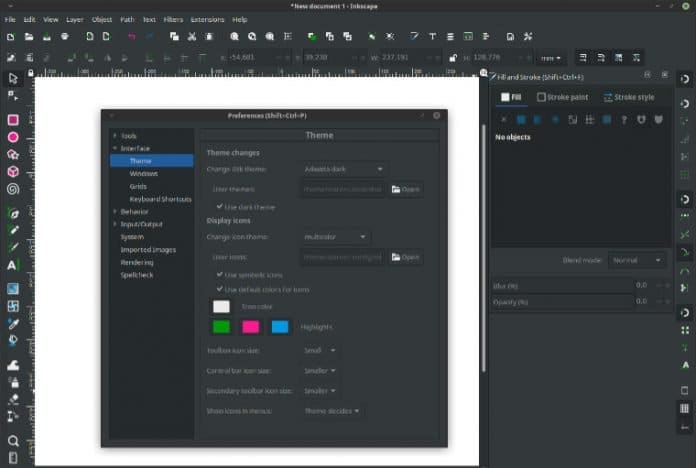This screenshot has width=696, height=468.
Task: Click Open button beside User themes
Action: [405, 189]
